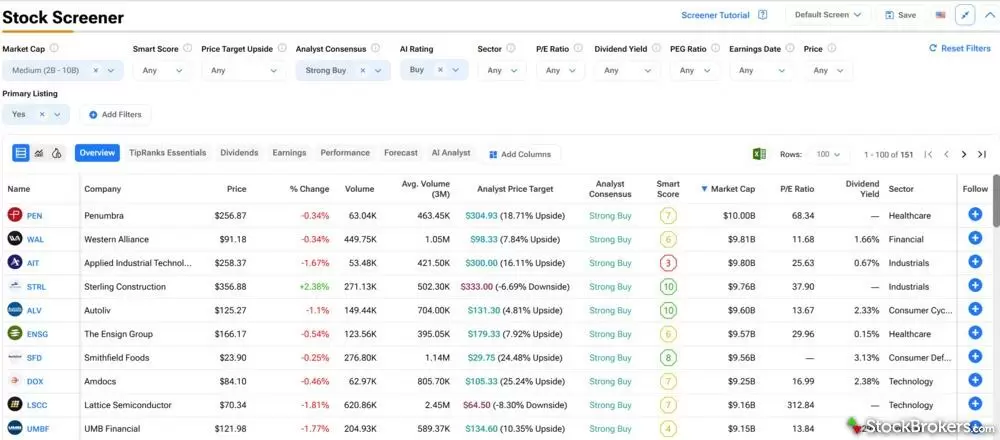The image size is (1000, 440).
Task: Open the LSCC ticker link
Action: click(x=37, y=405)
